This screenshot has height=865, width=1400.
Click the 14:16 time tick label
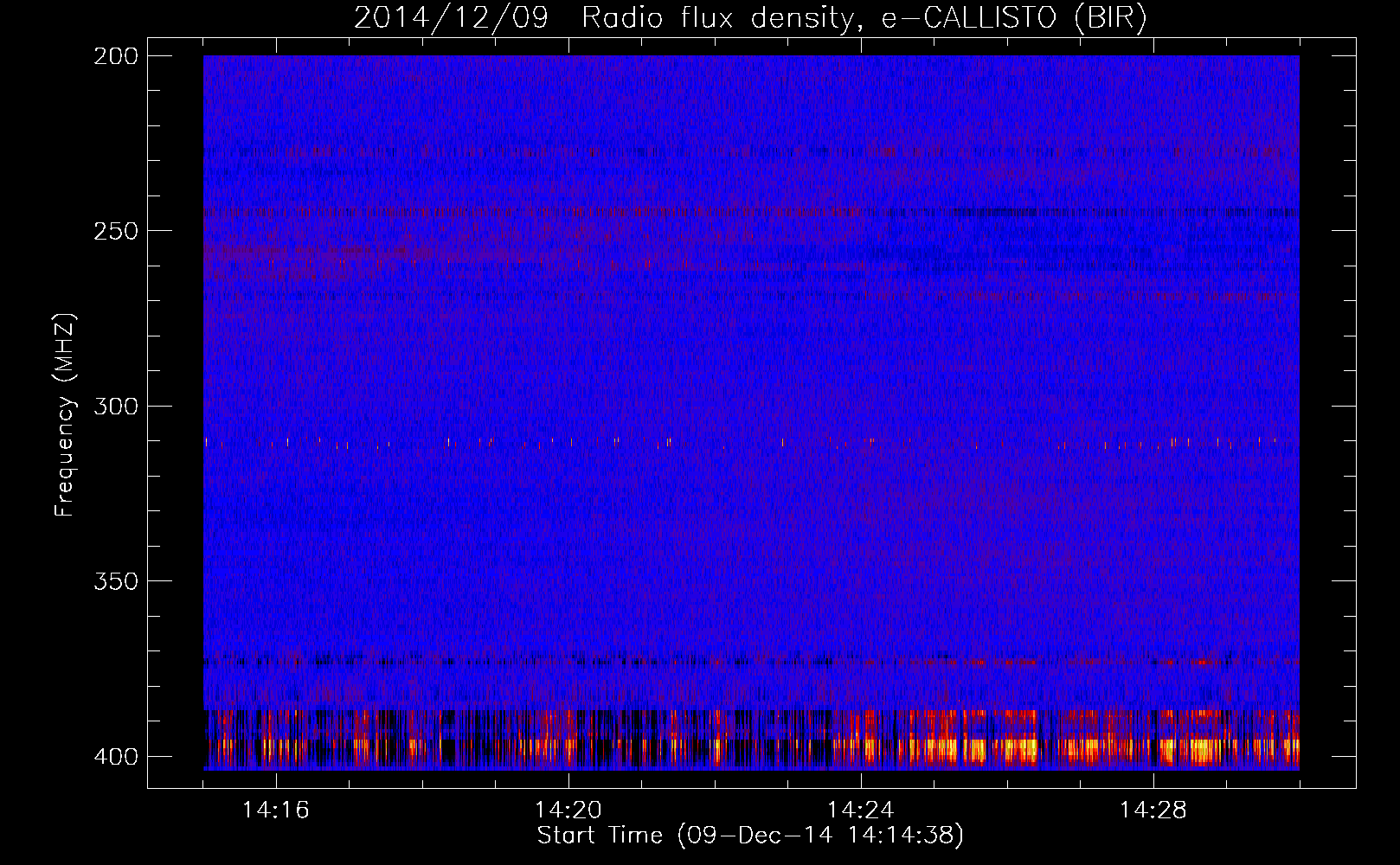(276, 811)
